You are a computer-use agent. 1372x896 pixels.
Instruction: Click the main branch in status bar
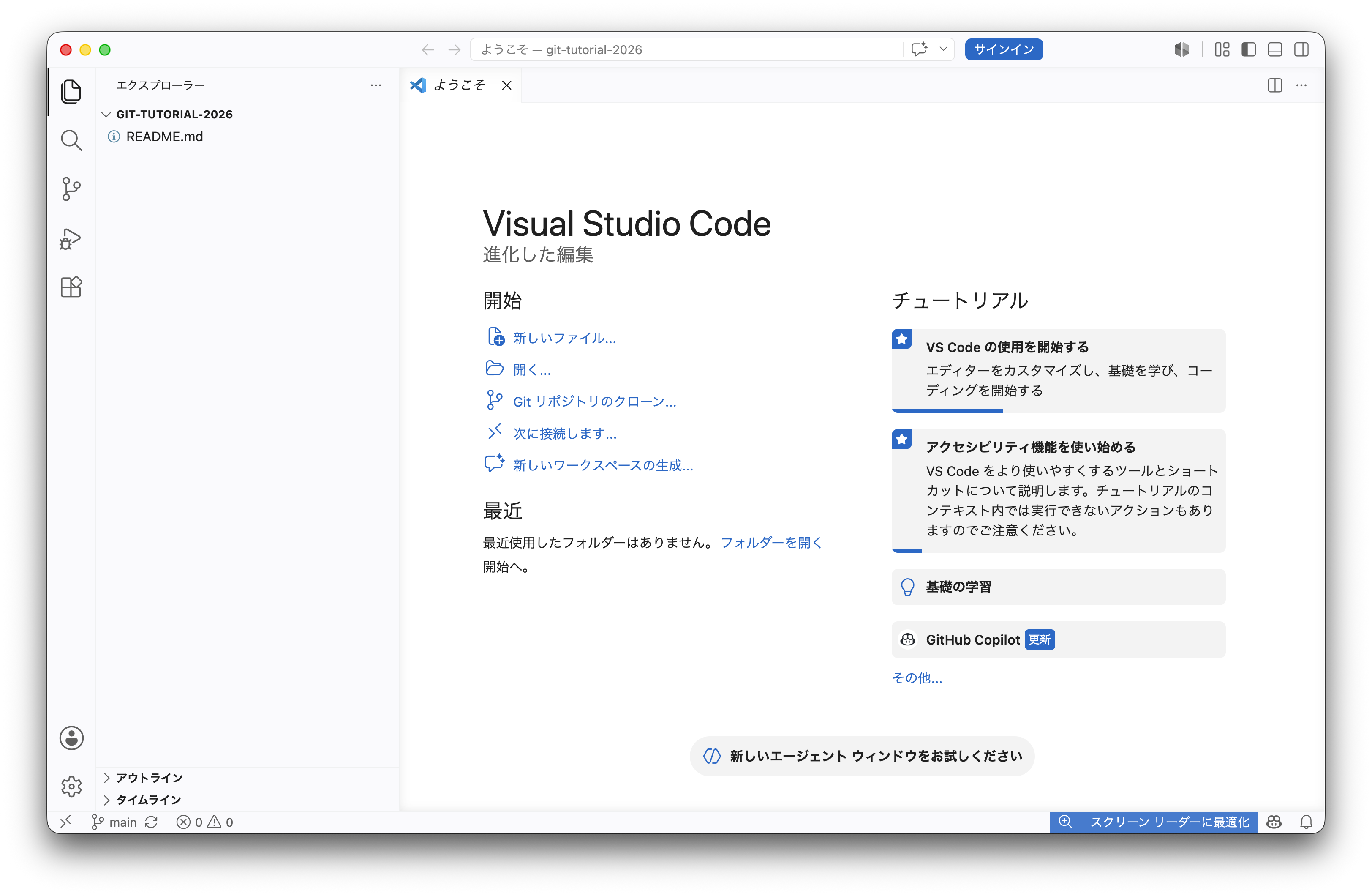(114, 822)
